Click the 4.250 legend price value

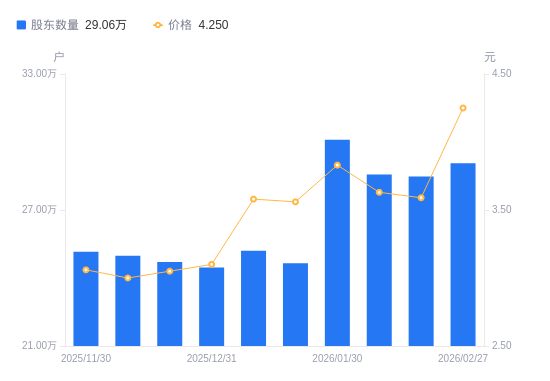click(213, 25)
